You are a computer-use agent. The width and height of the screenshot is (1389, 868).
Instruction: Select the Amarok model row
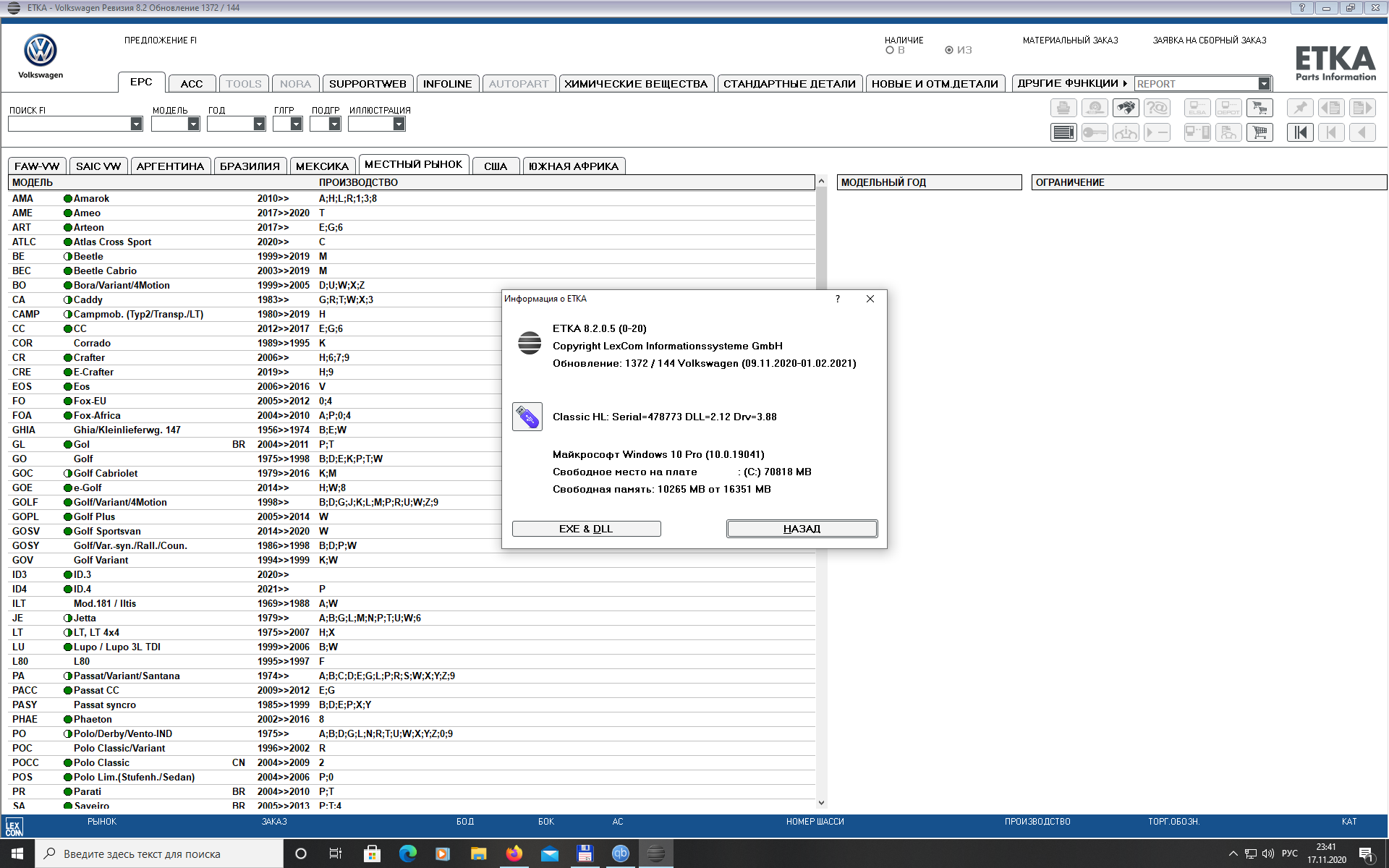tap(412, 198)
